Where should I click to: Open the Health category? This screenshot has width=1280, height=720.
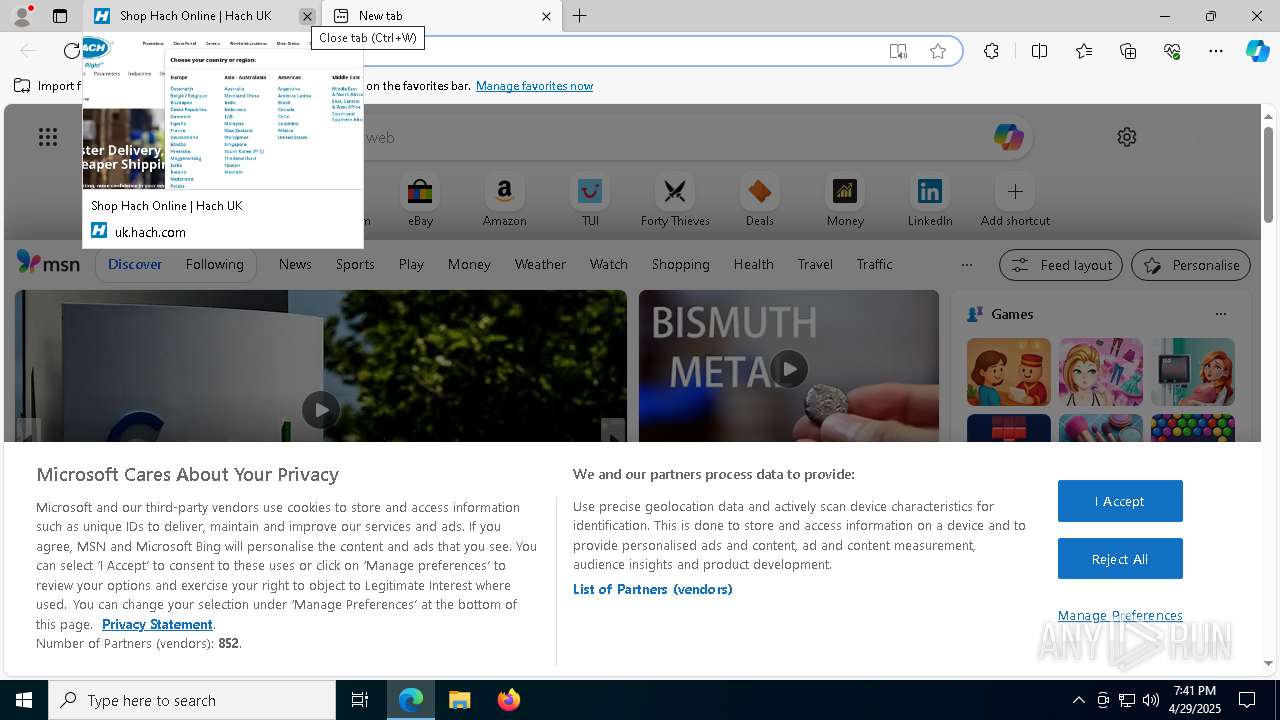(x=753, y=264)
